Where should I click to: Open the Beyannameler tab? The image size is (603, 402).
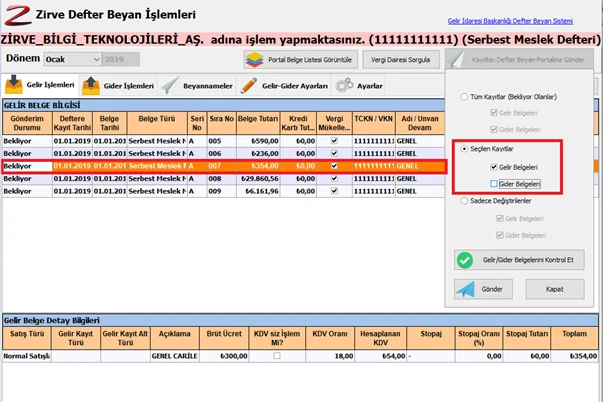[197, 85]
